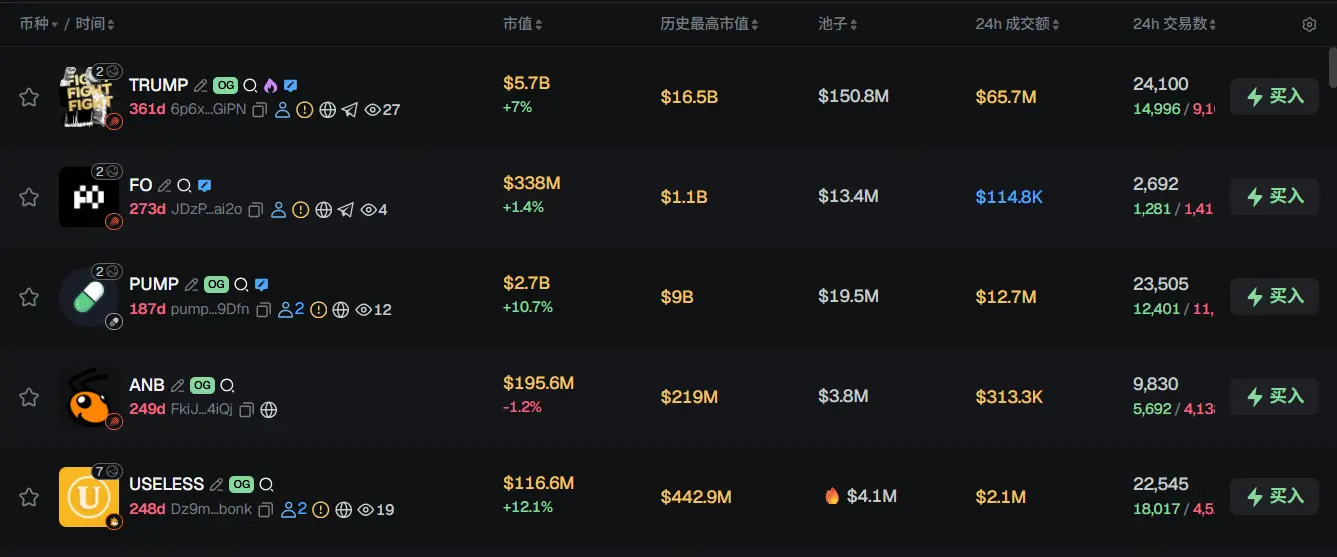The height and width of the screenshot is (557, 1337).
Task: Sort by 市值 column header
Action: point(523,24)
